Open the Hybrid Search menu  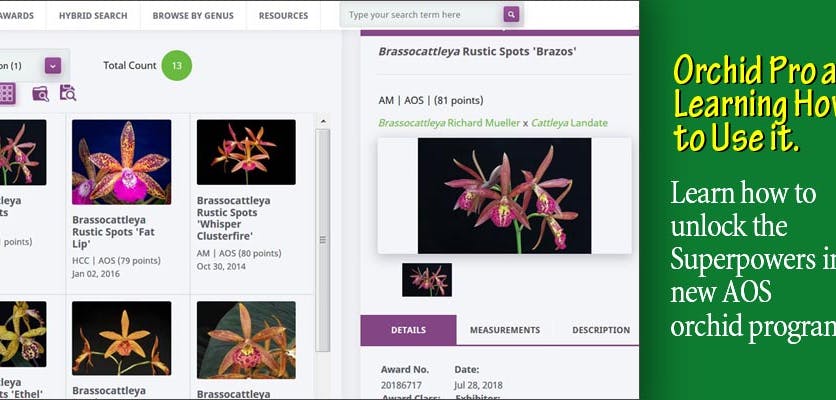(95, 15)
